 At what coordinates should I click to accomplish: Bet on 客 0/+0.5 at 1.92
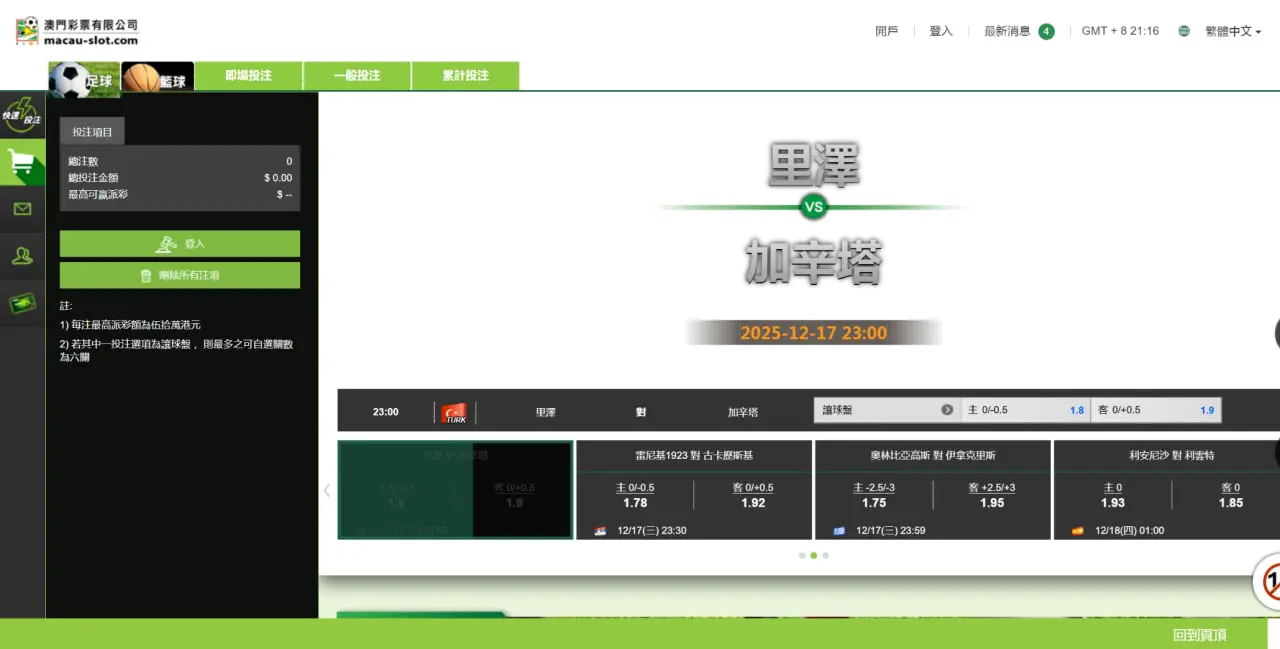(x=753, y=495)
